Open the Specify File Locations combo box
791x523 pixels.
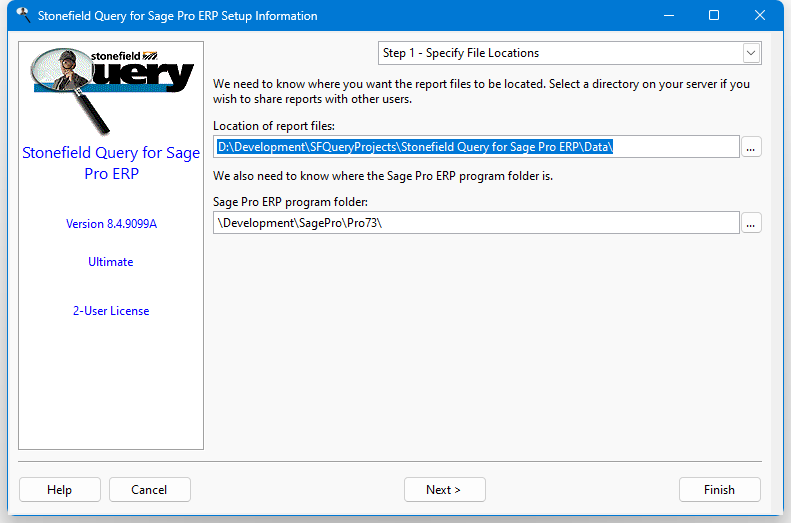[570, 53]
